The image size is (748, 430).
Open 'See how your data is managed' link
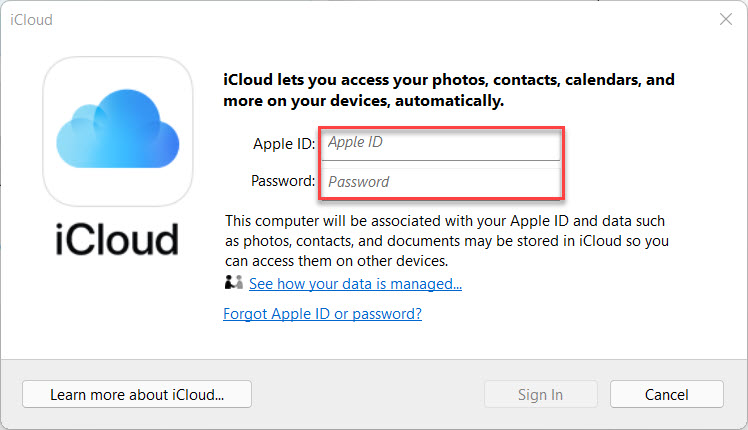355,284
